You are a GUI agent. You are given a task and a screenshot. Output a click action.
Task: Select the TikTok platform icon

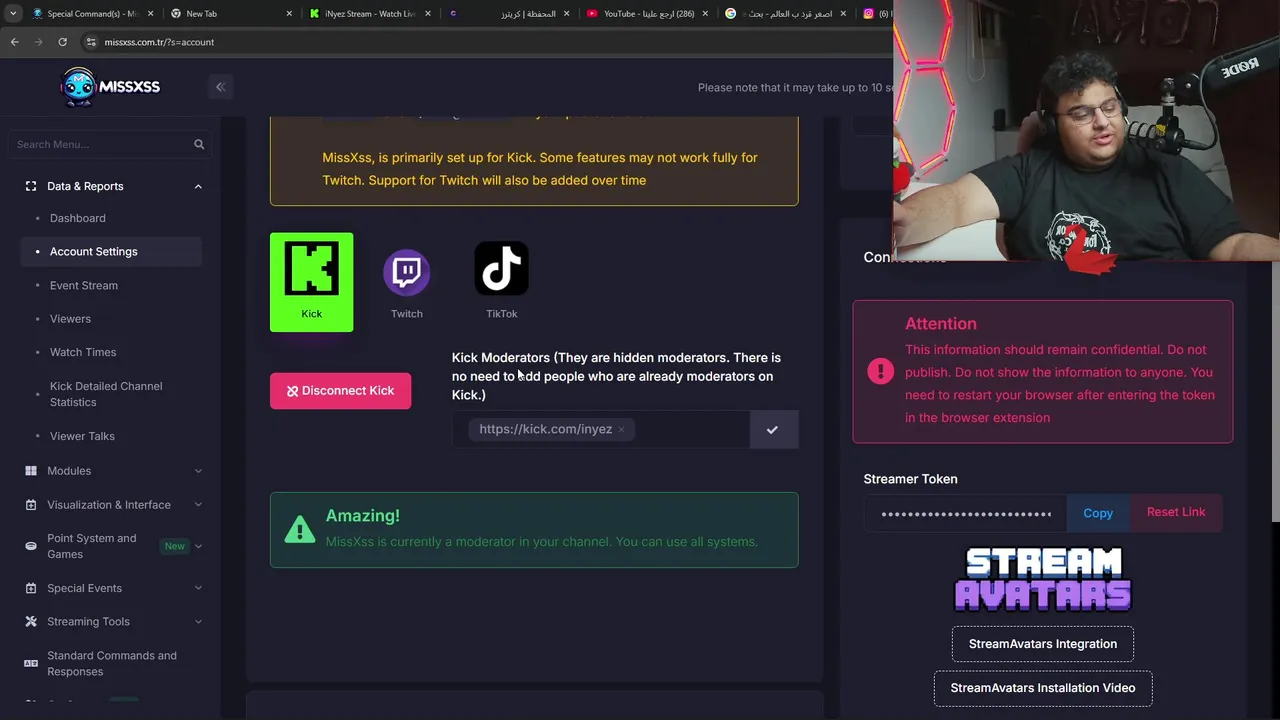[501, 269]
